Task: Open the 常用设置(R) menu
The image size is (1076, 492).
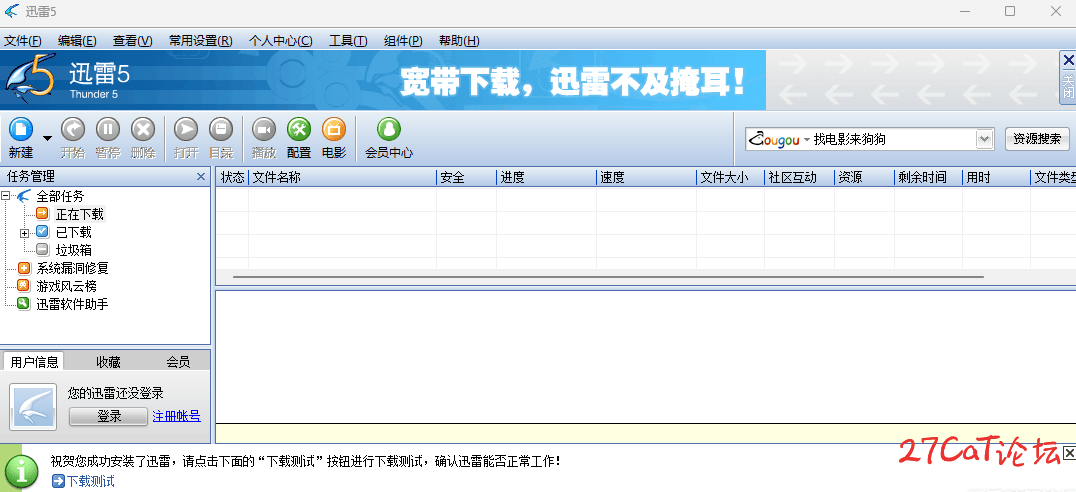Action: point(200,40)
